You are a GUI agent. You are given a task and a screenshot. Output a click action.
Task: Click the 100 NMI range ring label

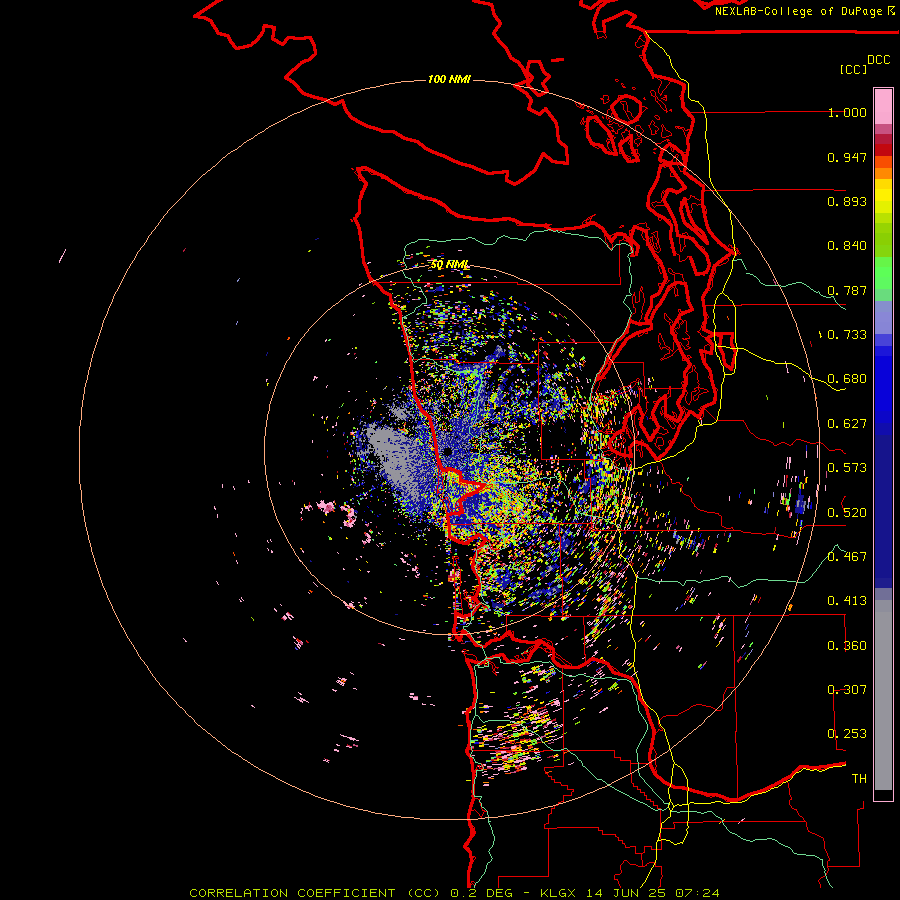[x=449, y=79]
